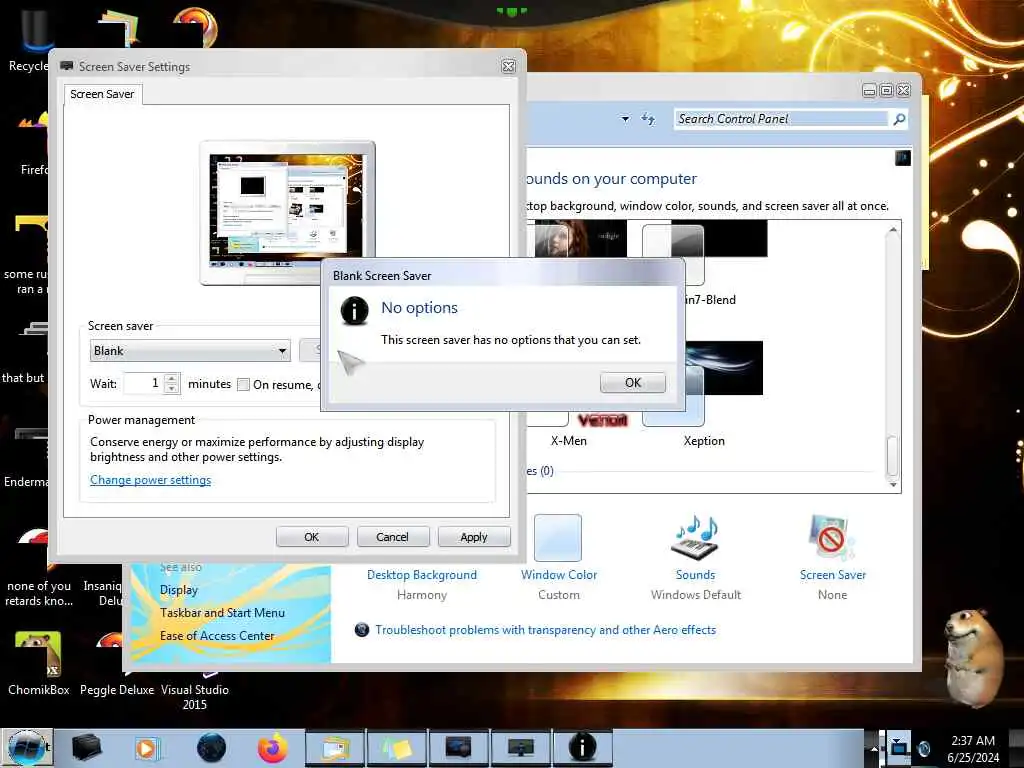Click the Screen Saver link text
Screen dimensions: 1024x768
click(x=833, y=575)
